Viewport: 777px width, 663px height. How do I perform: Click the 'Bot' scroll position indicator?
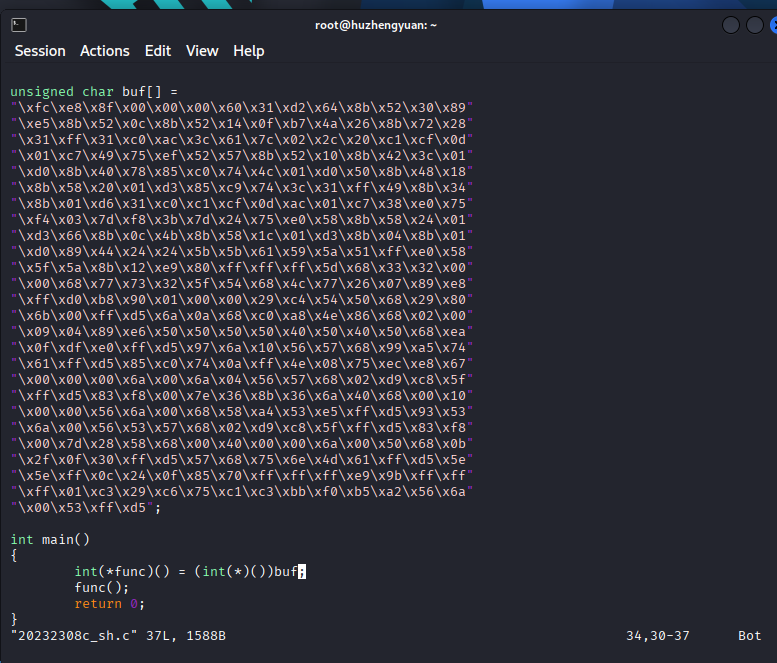click(x=749, y=636)
